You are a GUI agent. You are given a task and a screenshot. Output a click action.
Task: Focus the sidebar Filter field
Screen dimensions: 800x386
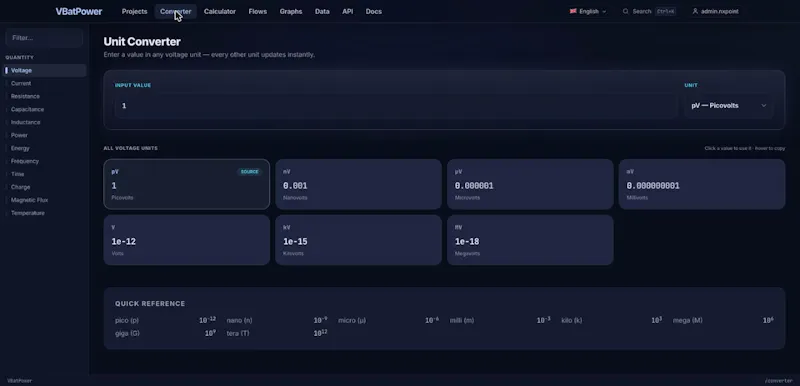pos(44,38)
